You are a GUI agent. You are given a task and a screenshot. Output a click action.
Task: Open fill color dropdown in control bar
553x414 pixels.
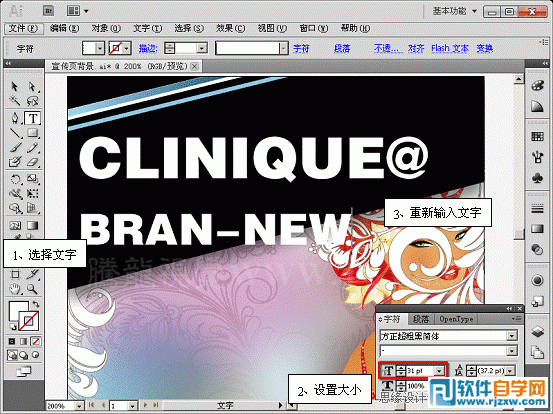point(100,48)
